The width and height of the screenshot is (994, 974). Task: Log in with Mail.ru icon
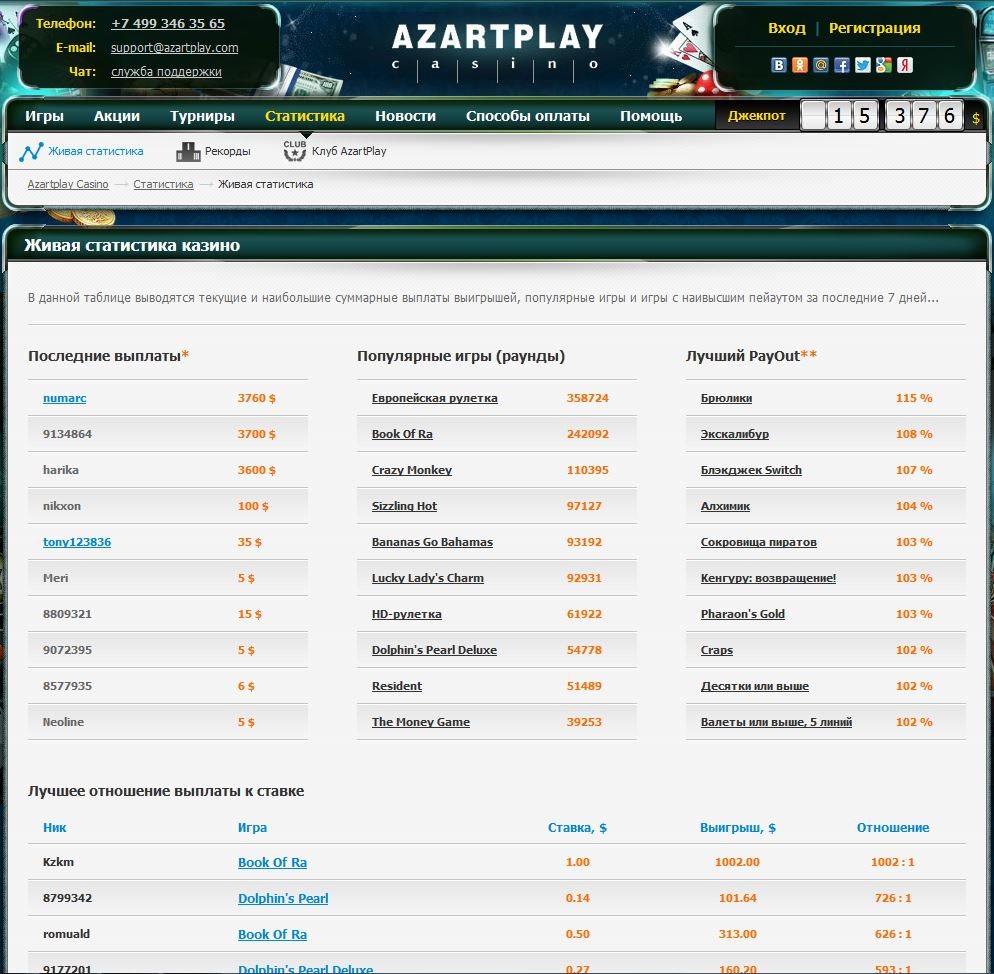[820, 65]
